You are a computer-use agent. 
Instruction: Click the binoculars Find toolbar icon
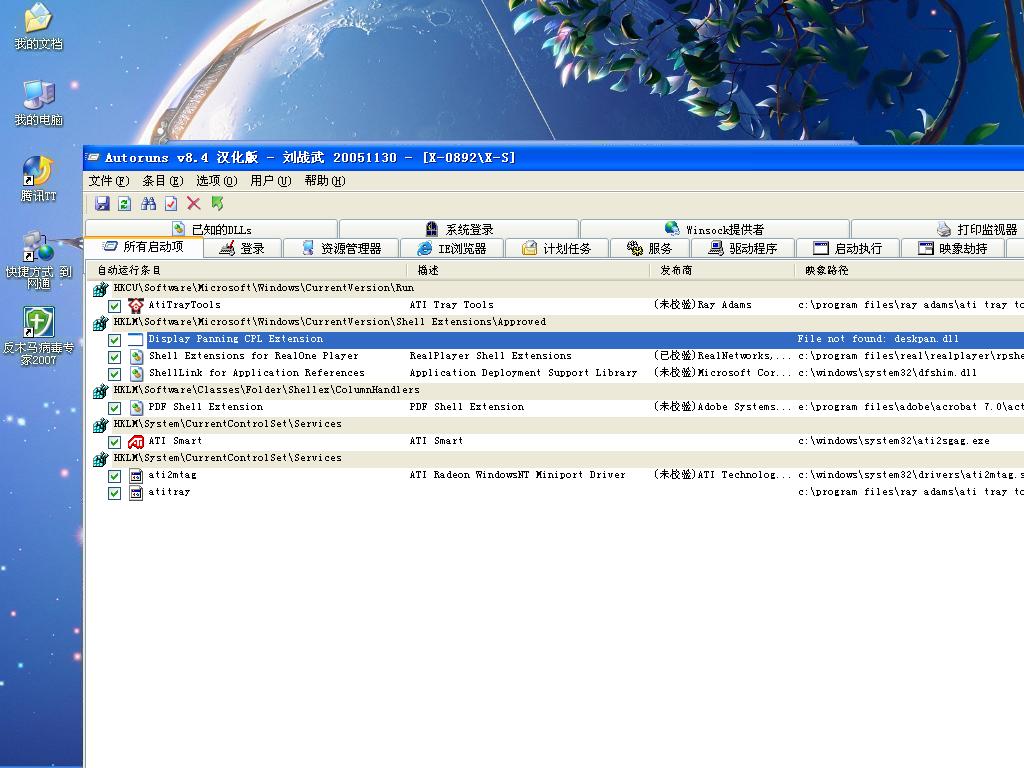point(148,204)
